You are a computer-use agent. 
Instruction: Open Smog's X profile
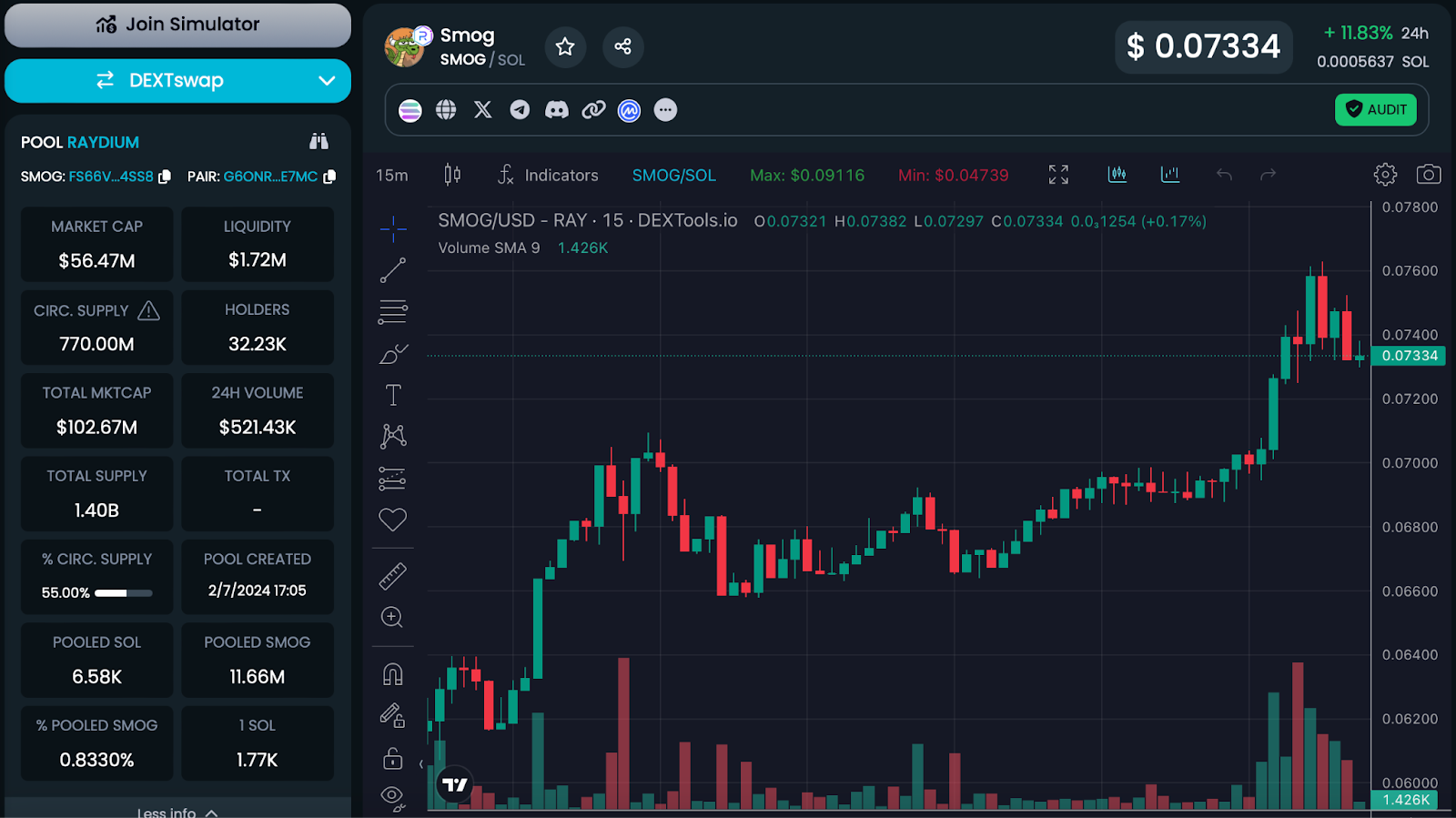tap(483, 110)
